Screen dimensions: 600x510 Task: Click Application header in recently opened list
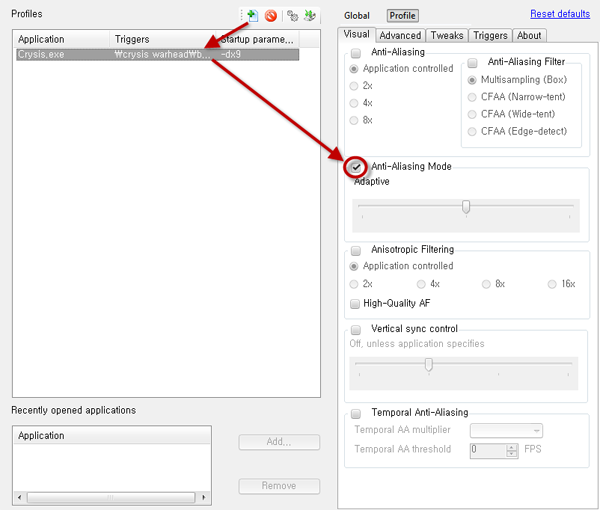[112, 436]
